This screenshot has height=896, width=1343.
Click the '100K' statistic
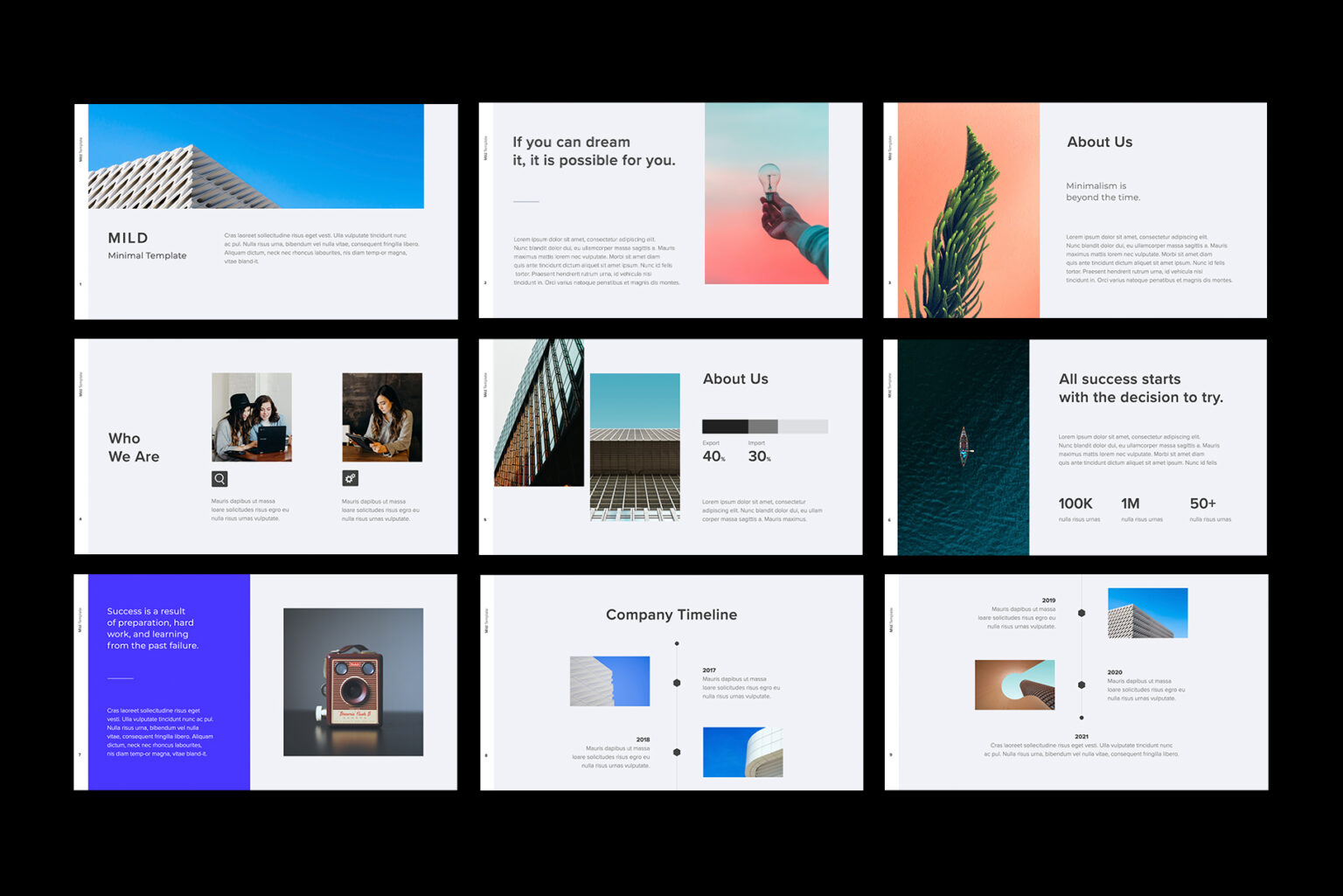coord(1075,504)
